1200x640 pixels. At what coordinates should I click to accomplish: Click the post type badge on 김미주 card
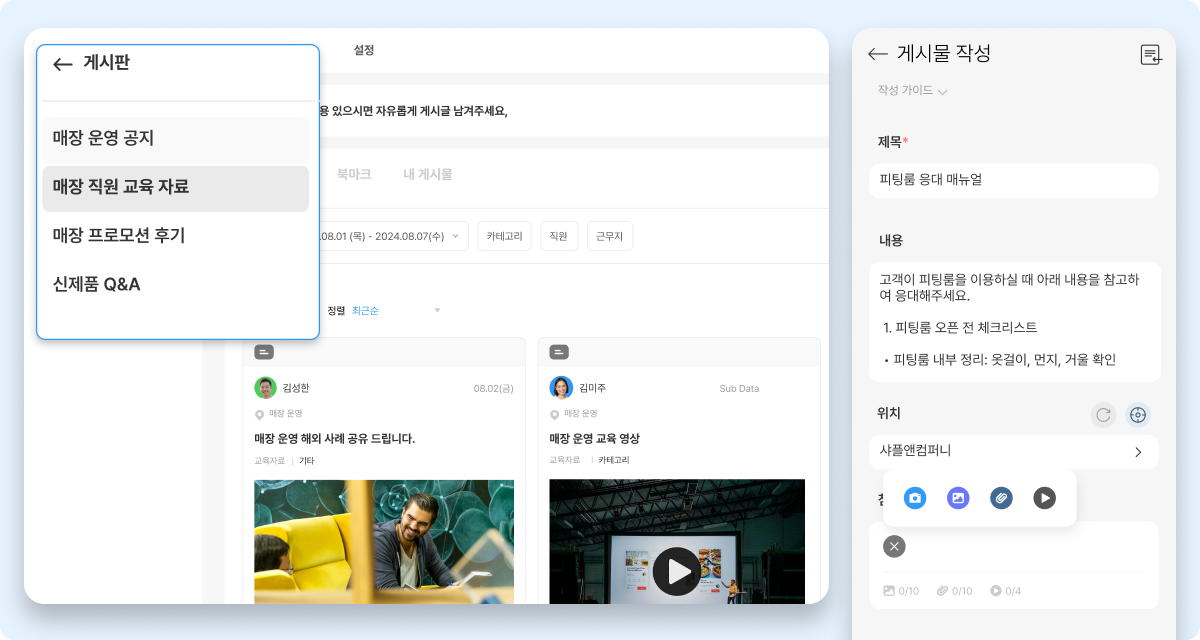(559, 352)
